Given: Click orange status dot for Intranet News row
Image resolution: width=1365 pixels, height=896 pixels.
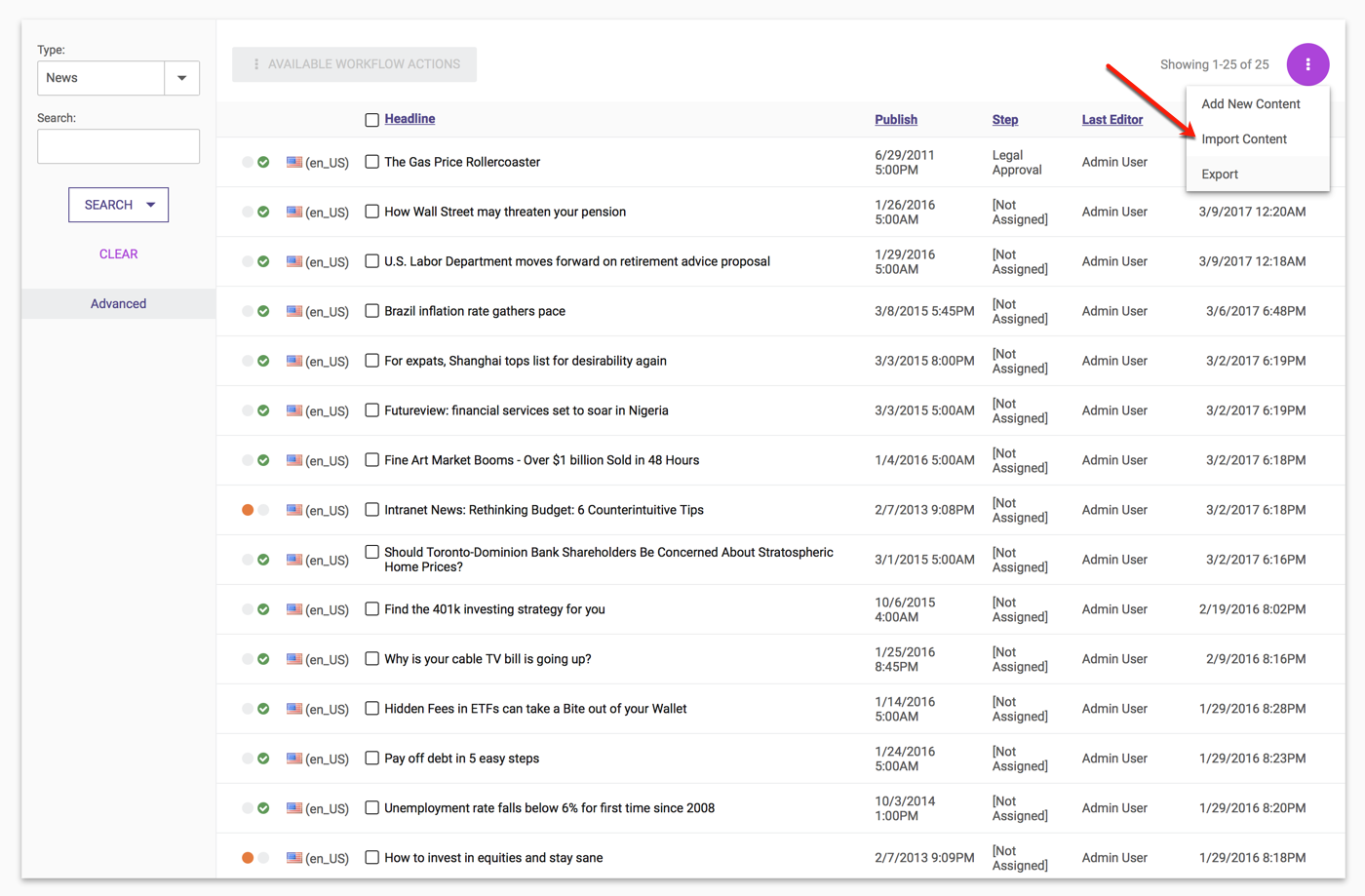Looking at the screenshot, I should point(248,510).
